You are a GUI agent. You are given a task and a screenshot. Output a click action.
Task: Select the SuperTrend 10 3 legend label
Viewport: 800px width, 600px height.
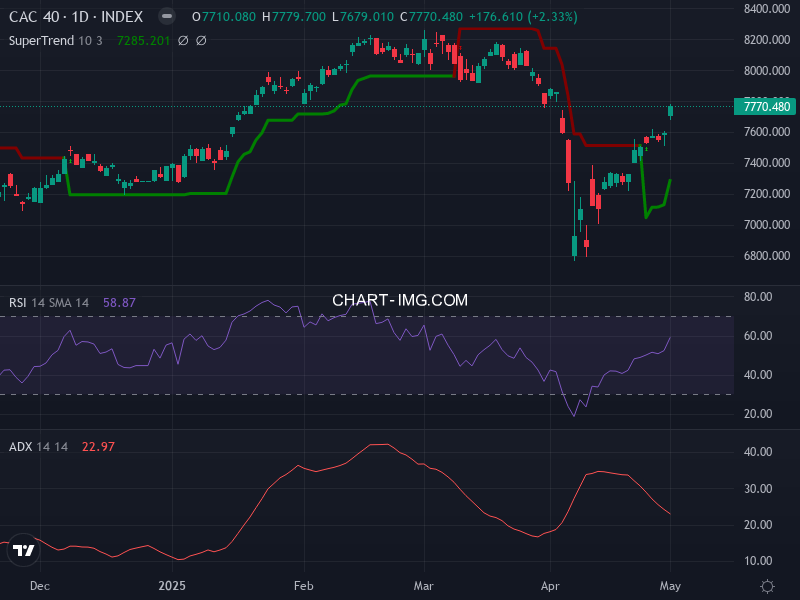[56, 40]
